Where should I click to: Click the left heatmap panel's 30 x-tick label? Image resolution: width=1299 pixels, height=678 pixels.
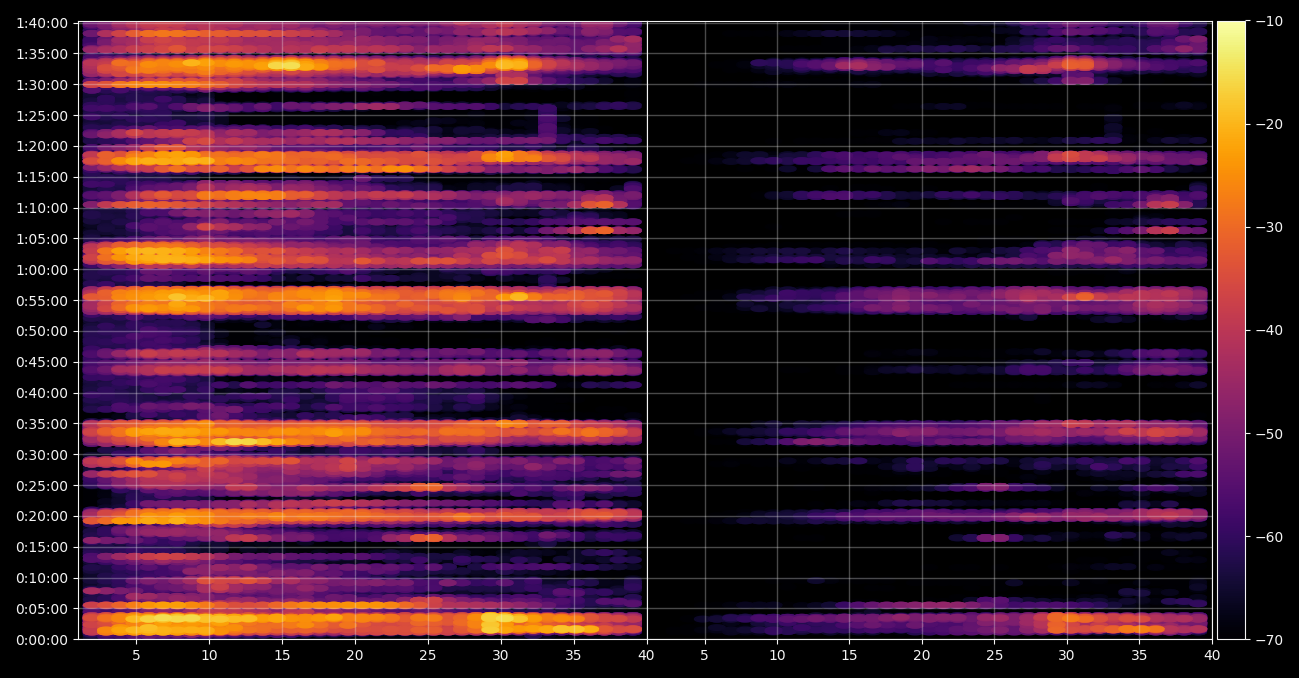pyautogui.click(x=501, y=656)
